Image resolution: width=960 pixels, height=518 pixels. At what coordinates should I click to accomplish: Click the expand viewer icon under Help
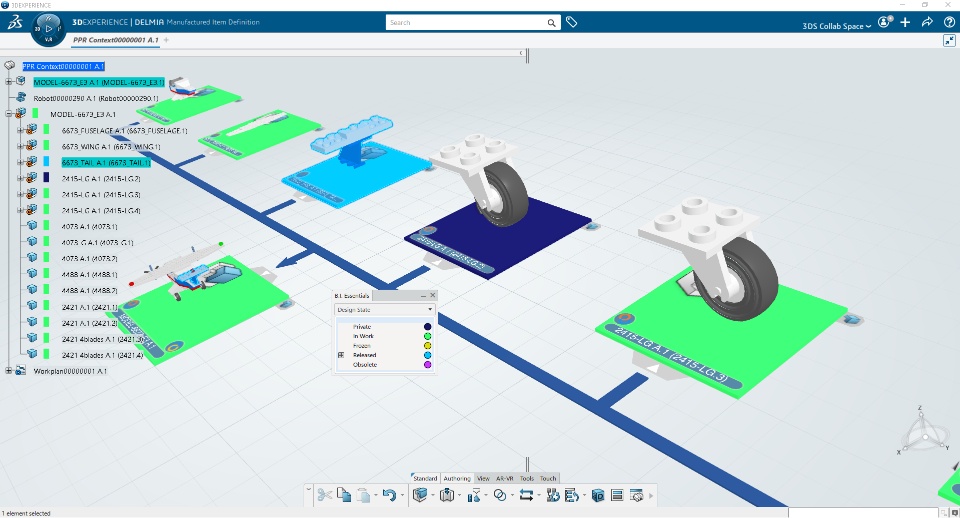[x=949, y=40]
